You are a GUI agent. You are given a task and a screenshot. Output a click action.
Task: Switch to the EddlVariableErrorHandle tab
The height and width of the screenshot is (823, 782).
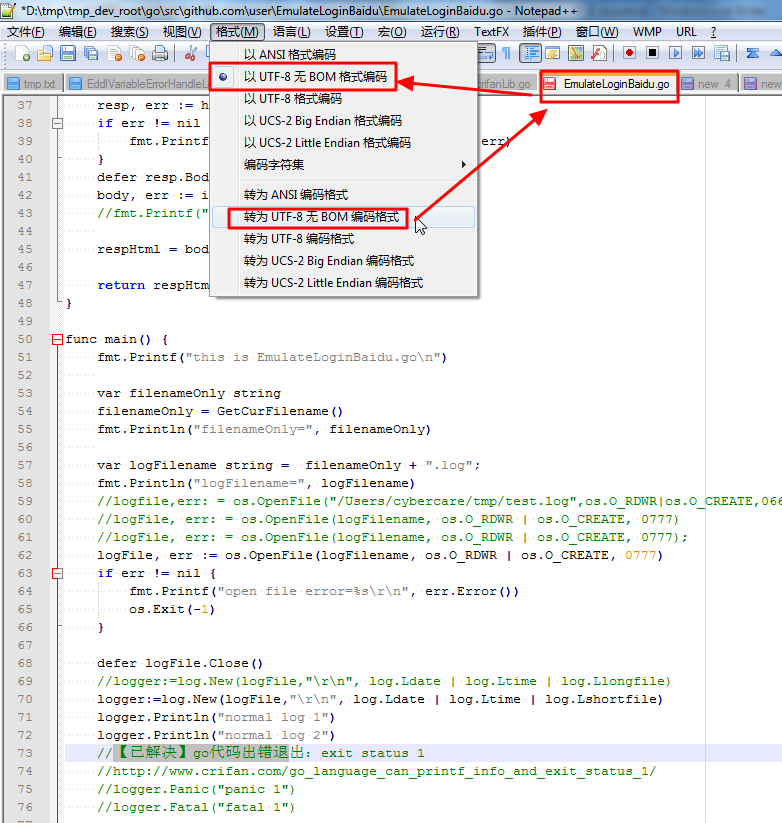(x=138, y=83)
